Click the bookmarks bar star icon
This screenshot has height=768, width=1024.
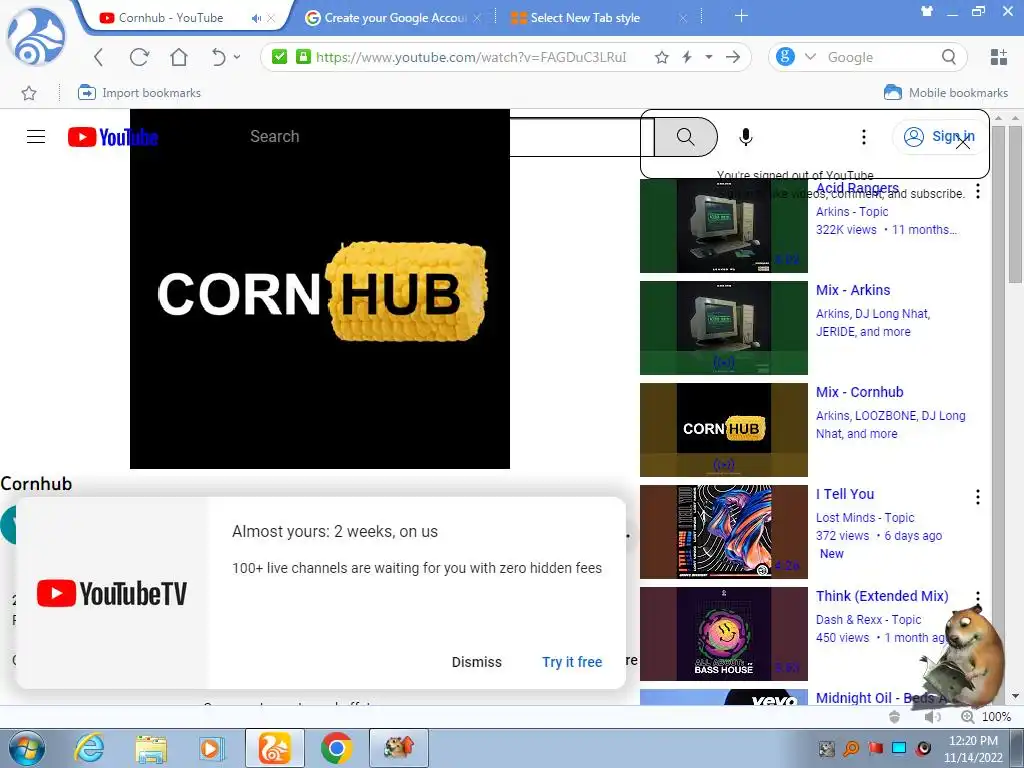(x=29, y=93)
